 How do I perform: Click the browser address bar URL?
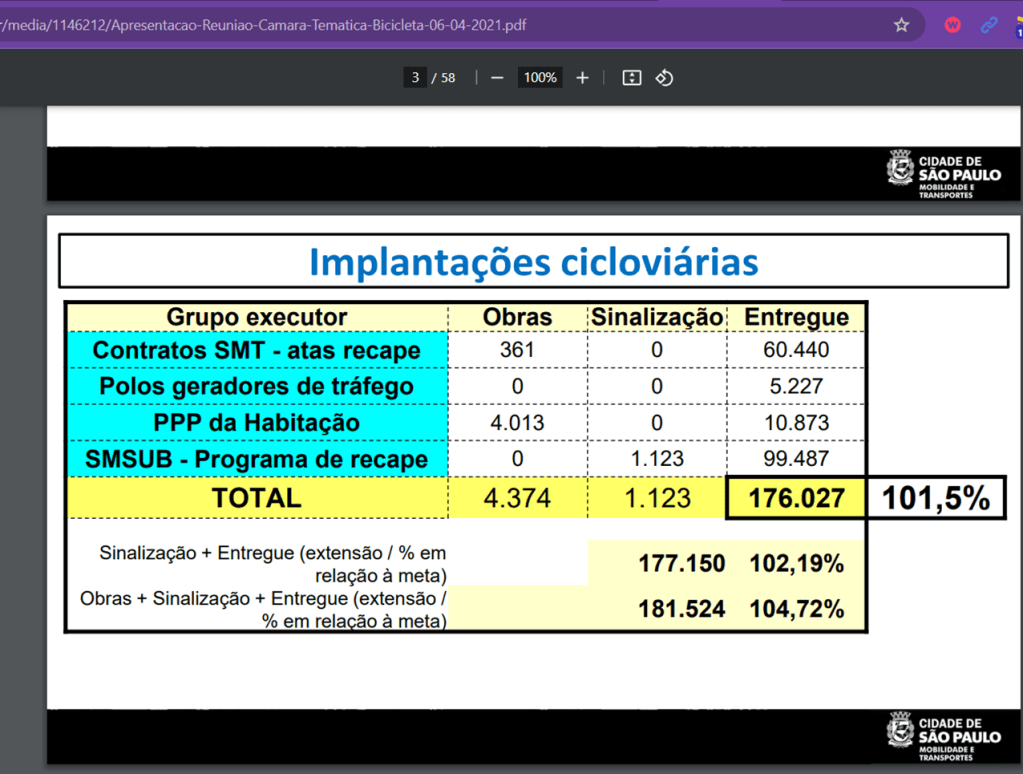tap(300, 25)
